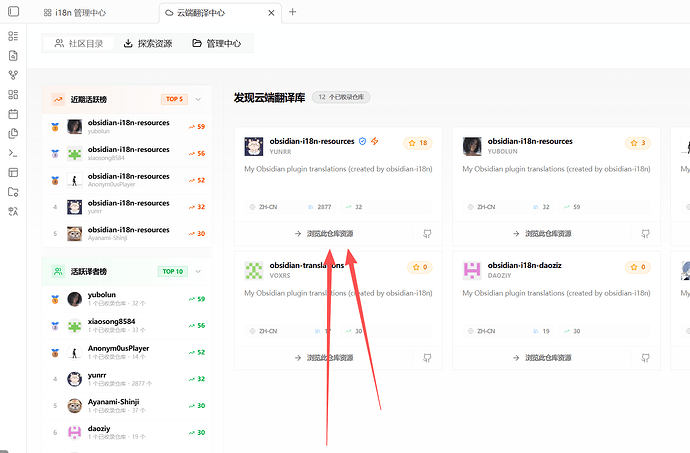Open Anonym0usPlayer's obsidian-i18n-resources ranking row
The width and height of the screenshot is (690, 453).
pyautogui.click(x=127, y=180)
